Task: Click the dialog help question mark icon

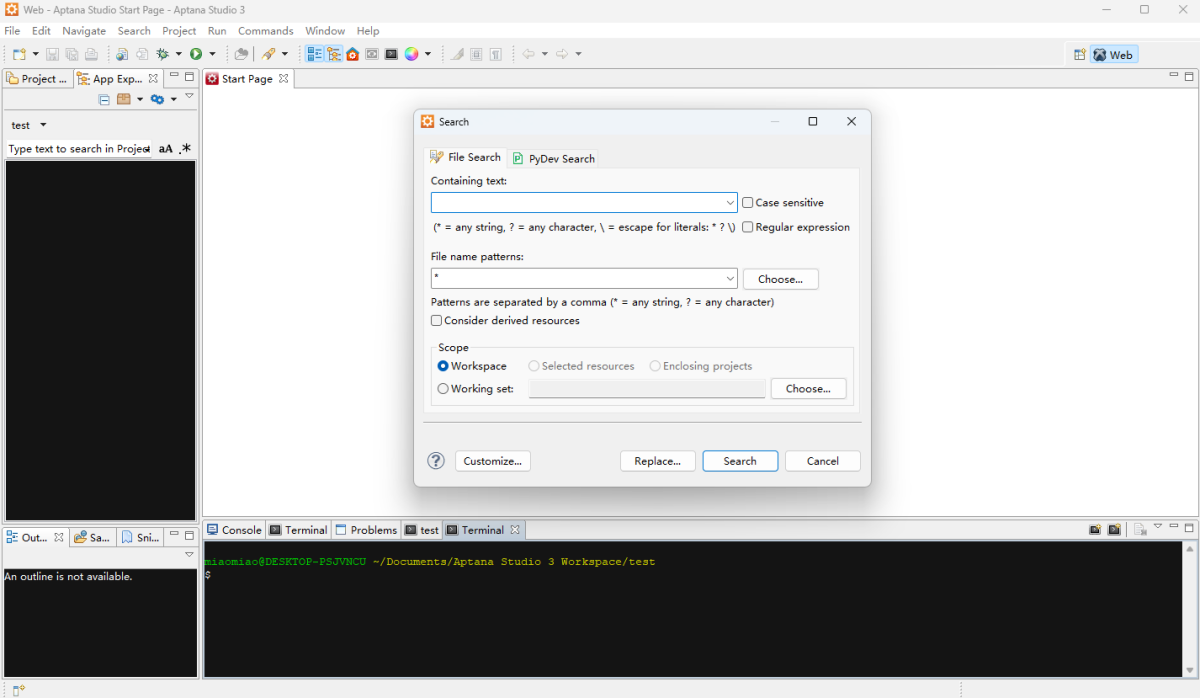Action: (x=436, y=461)
